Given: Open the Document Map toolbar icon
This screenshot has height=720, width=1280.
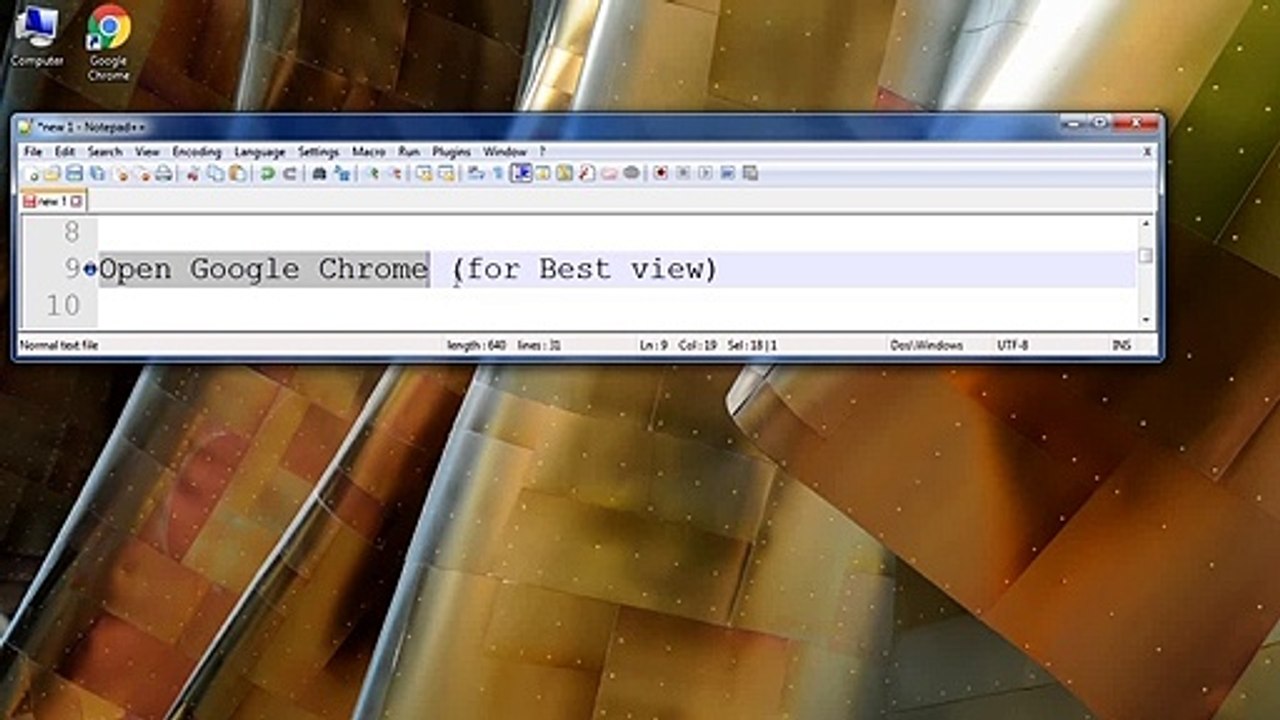Looking at the screenshot, I should [564, 173].
